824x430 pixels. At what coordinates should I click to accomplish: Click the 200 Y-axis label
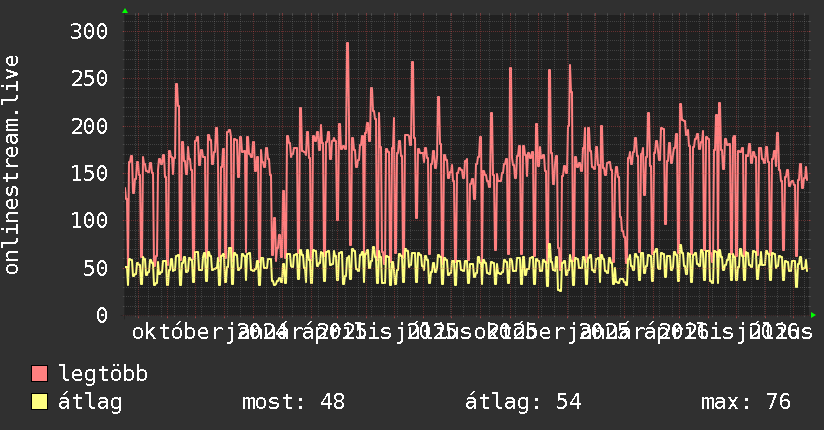coord(89,126)
